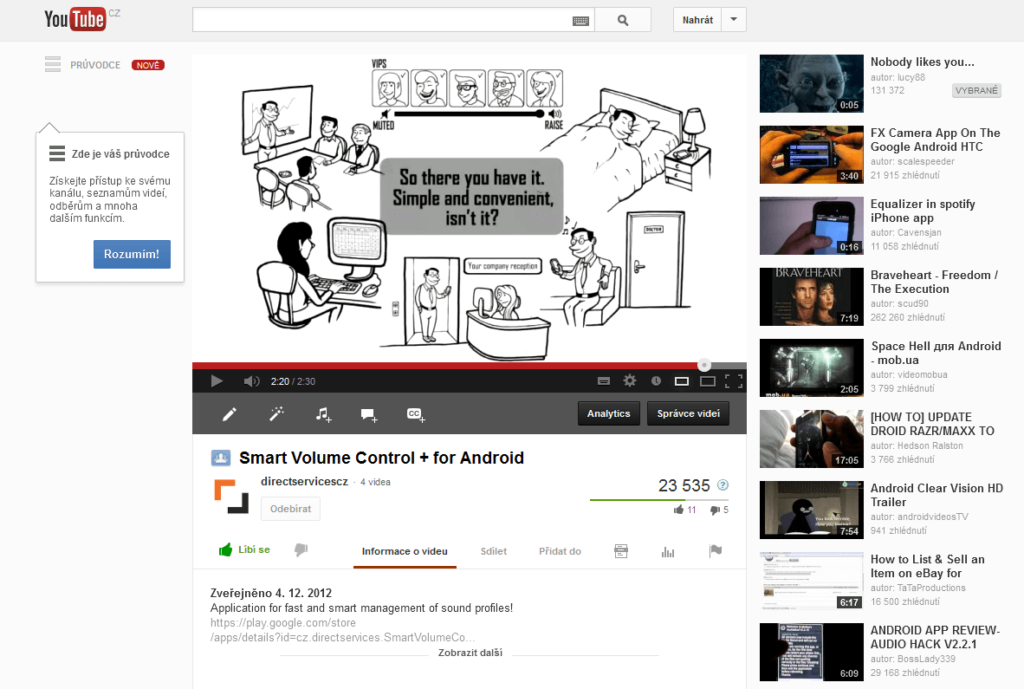Open the statistics bar chart icon
This screenshot has width=1024, height=689.
click(x=667, y=552)
